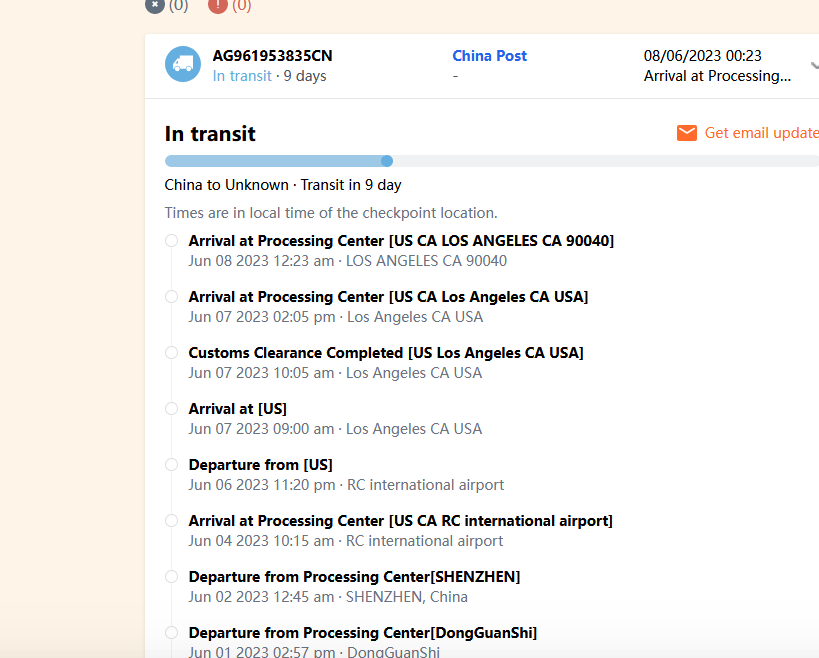Click the blue In transit status label
Screen dimensions: 819x658
242,76
